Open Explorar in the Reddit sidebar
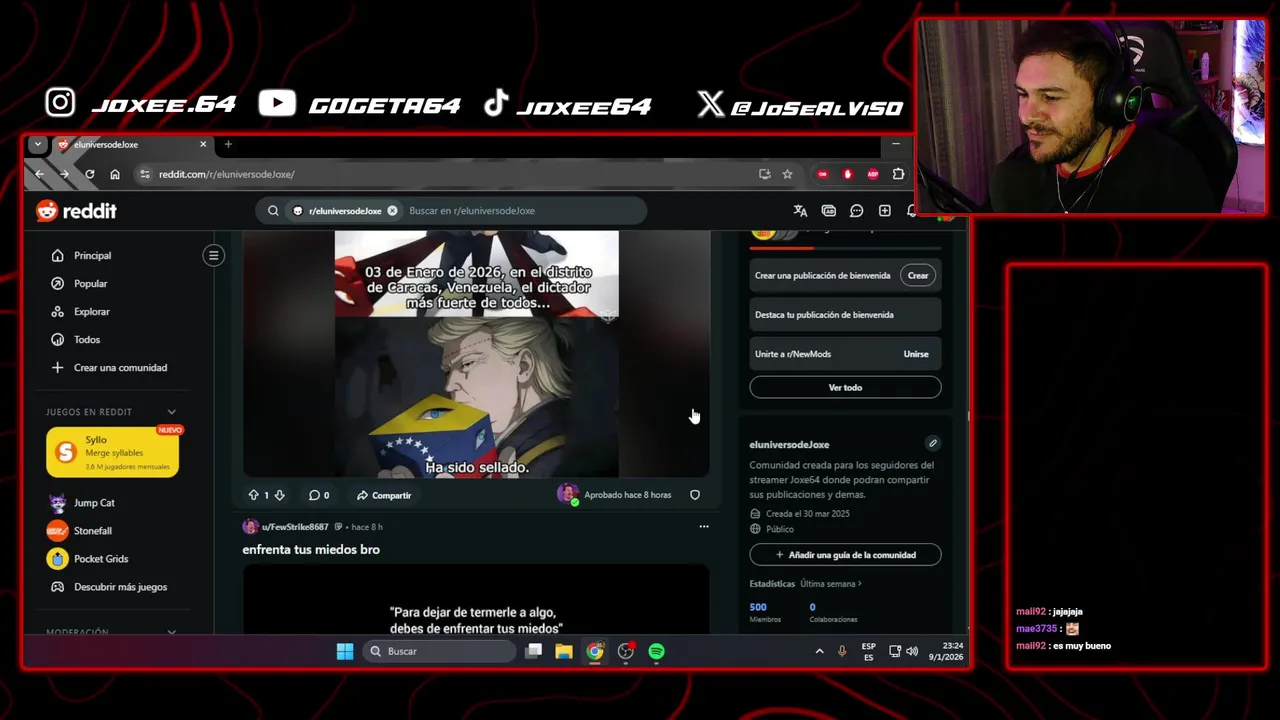 (91, 312)
